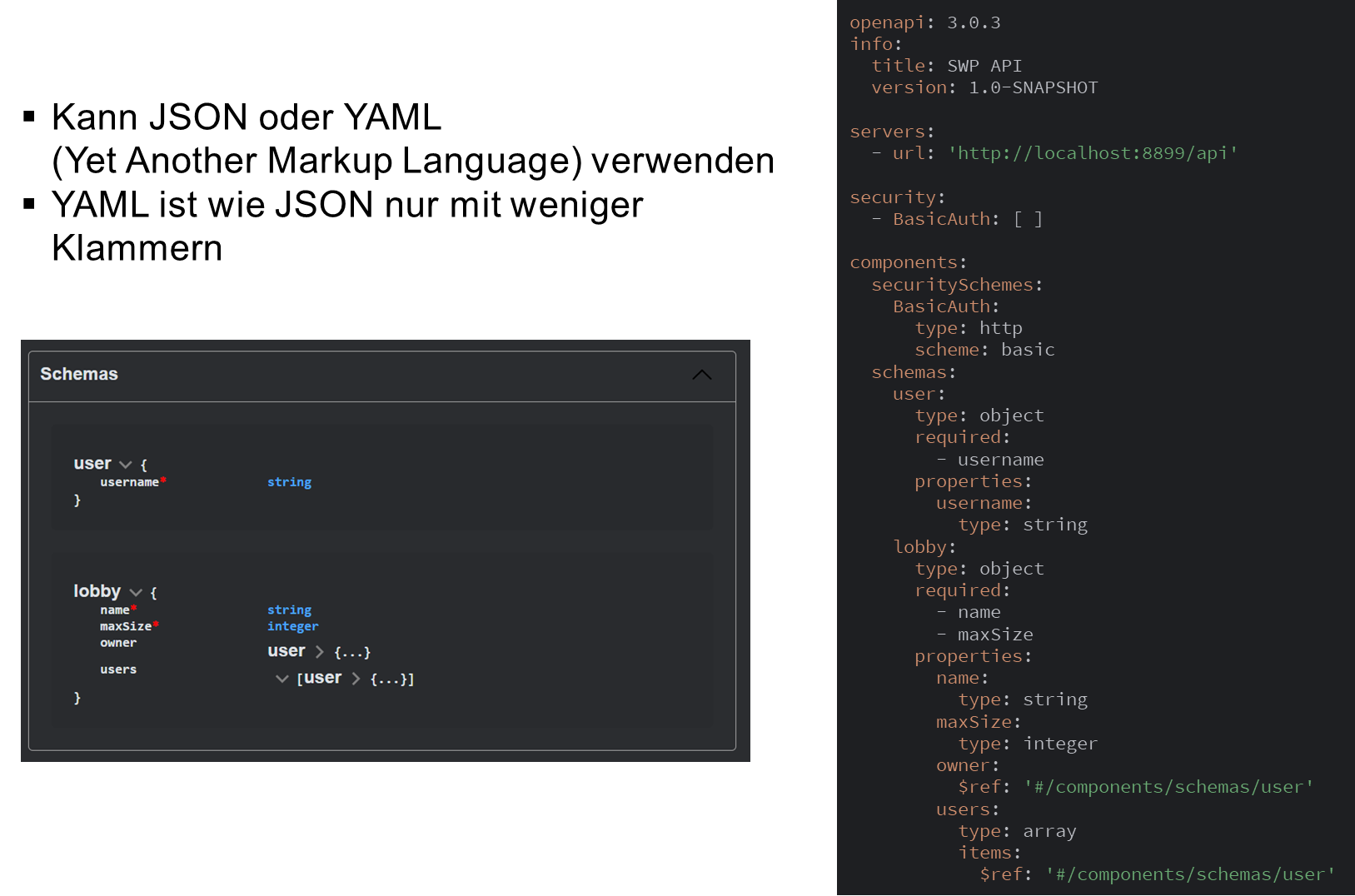1355x896 pixels.
Task: Click the localhost:8899 server URL in YAML
Action: point(1092,153)
